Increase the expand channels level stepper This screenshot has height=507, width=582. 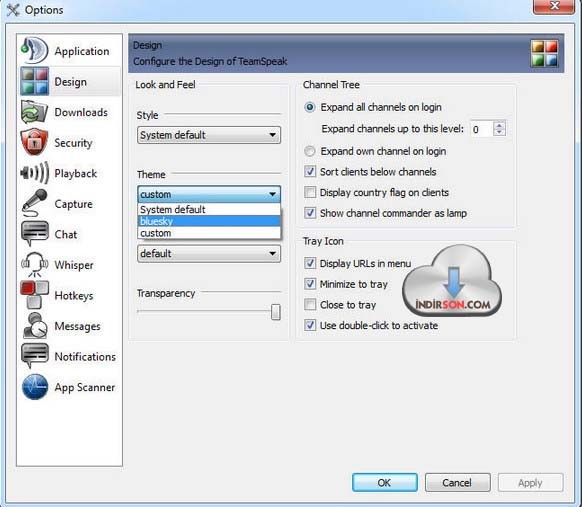(x=499, y=125)
